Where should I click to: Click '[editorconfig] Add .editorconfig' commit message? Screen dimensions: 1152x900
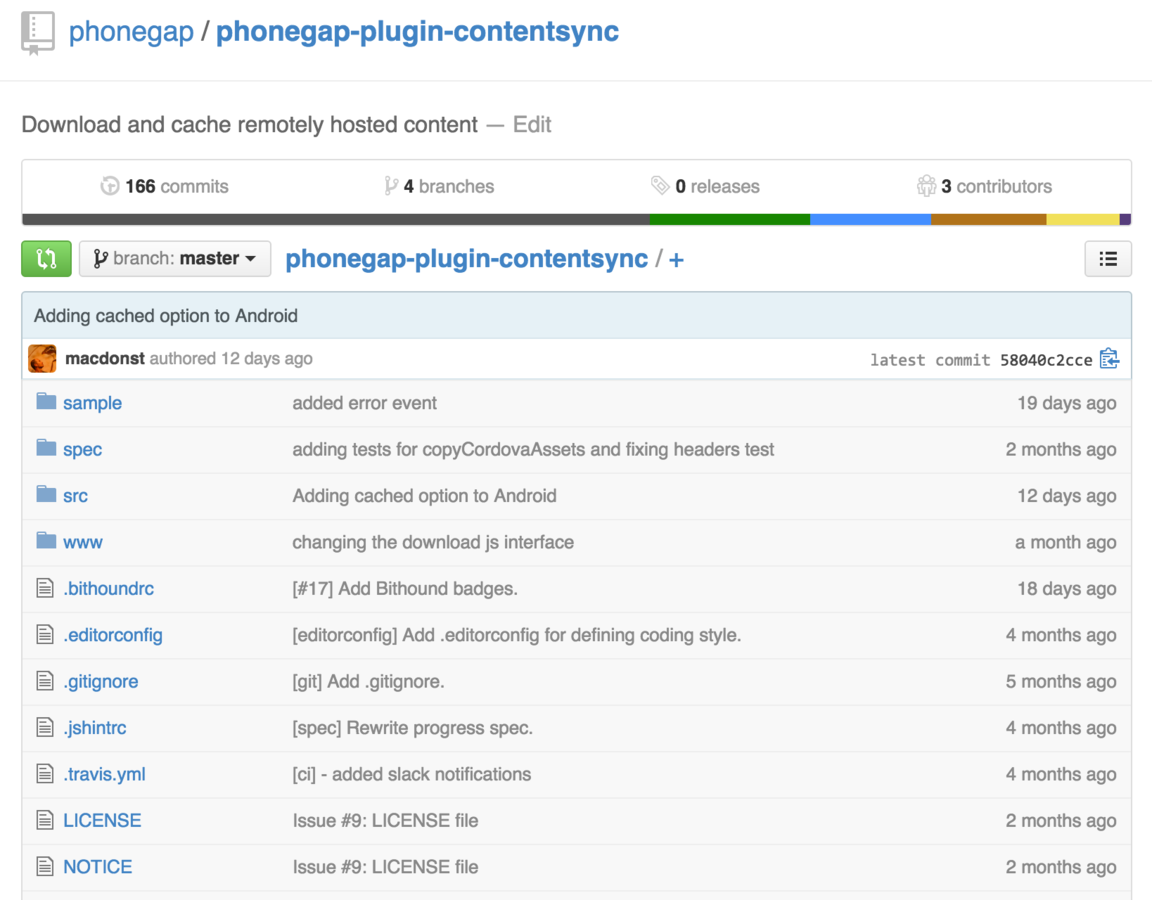pos(516,634)
